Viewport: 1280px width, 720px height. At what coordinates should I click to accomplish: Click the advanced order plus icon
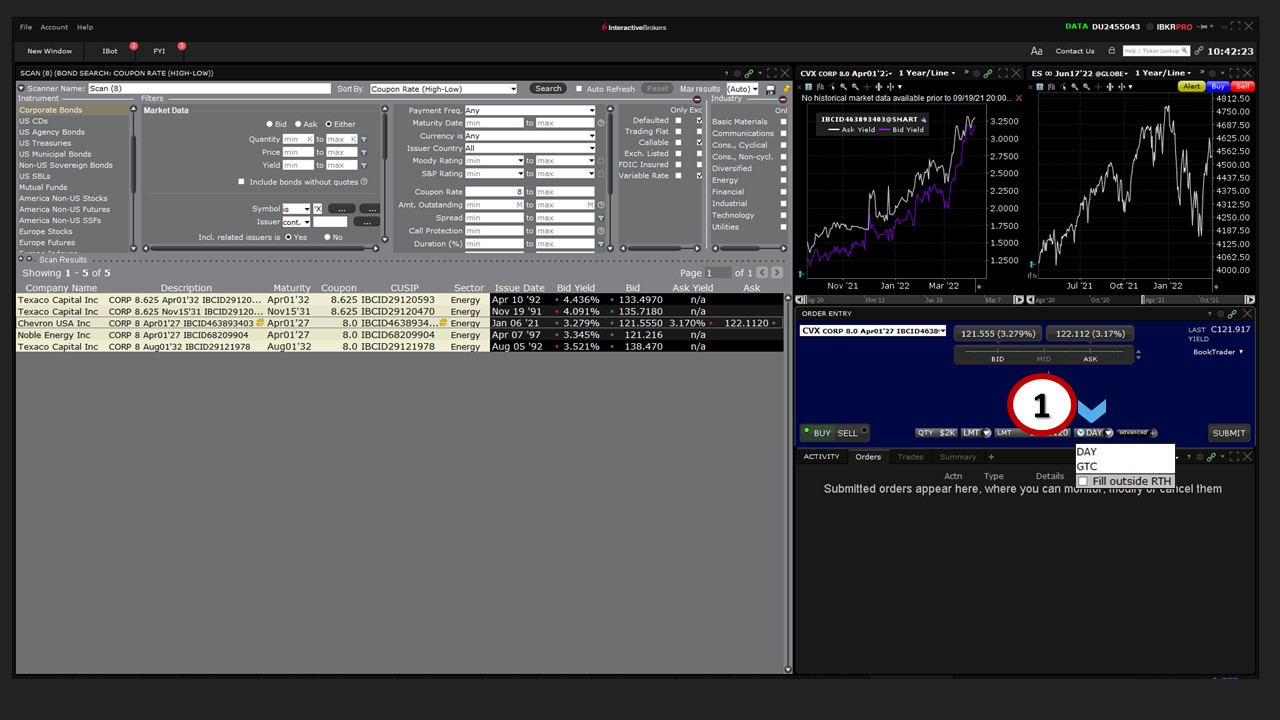[1153, 433]
